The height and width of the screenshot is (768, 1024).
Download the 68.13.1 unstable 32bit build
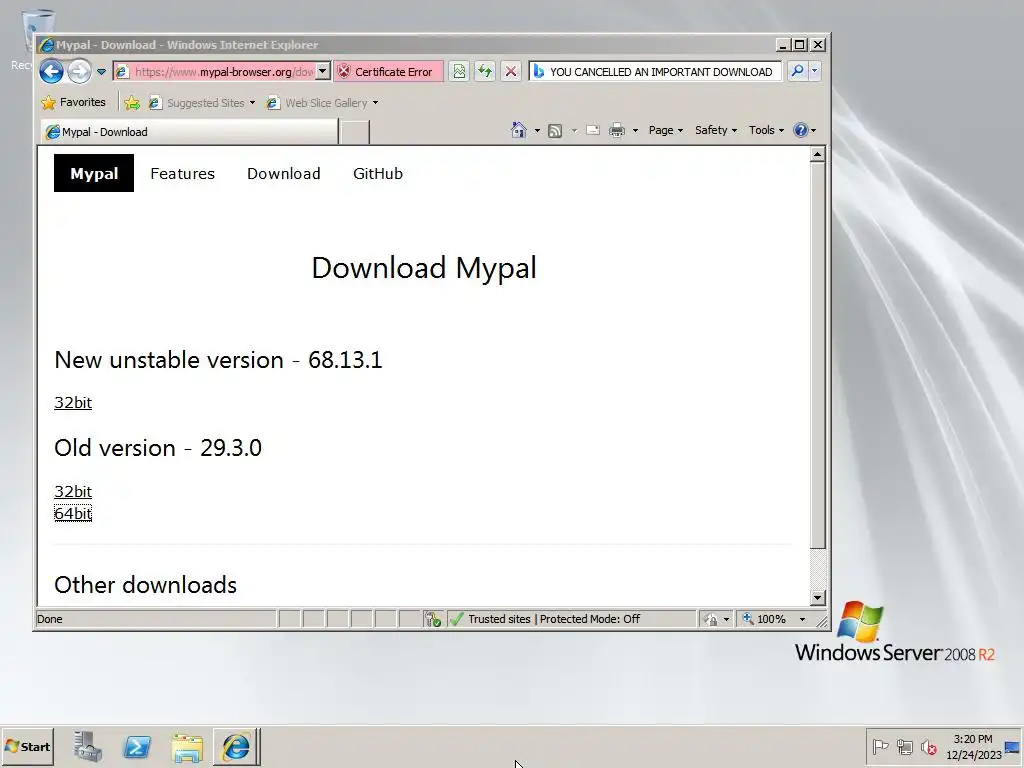(73, 402)
